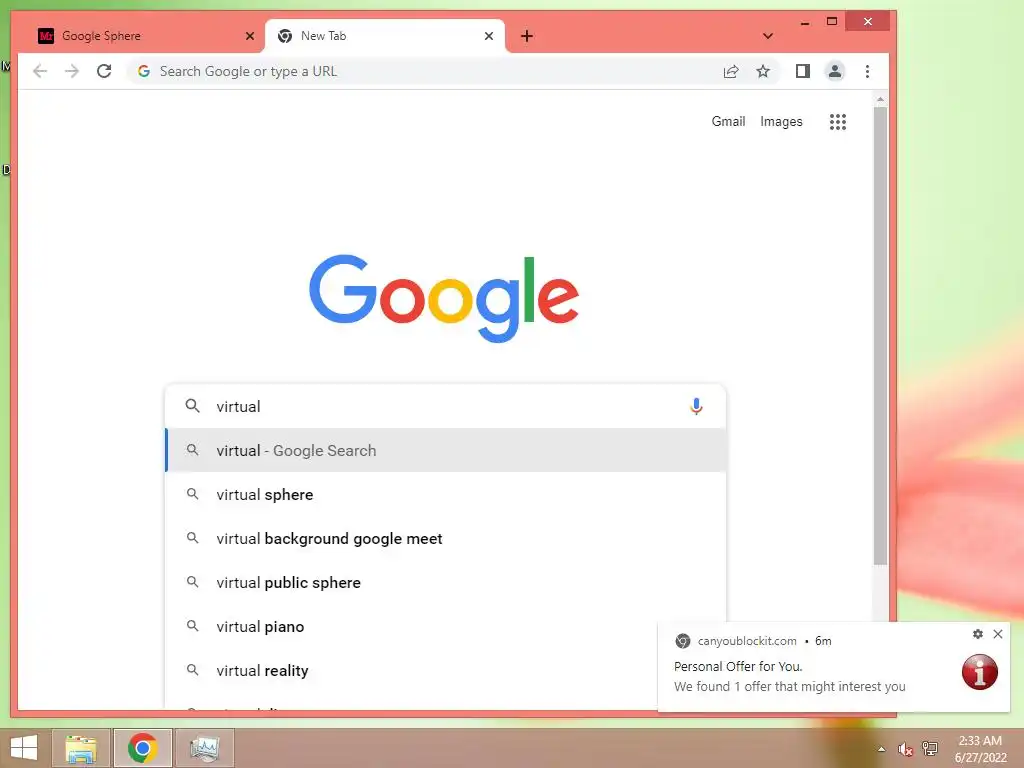This screenshot has height=768, width=1024.
Task: Start voice search with microphone icon
Action: pyautogui.click(x=696, y=406)
